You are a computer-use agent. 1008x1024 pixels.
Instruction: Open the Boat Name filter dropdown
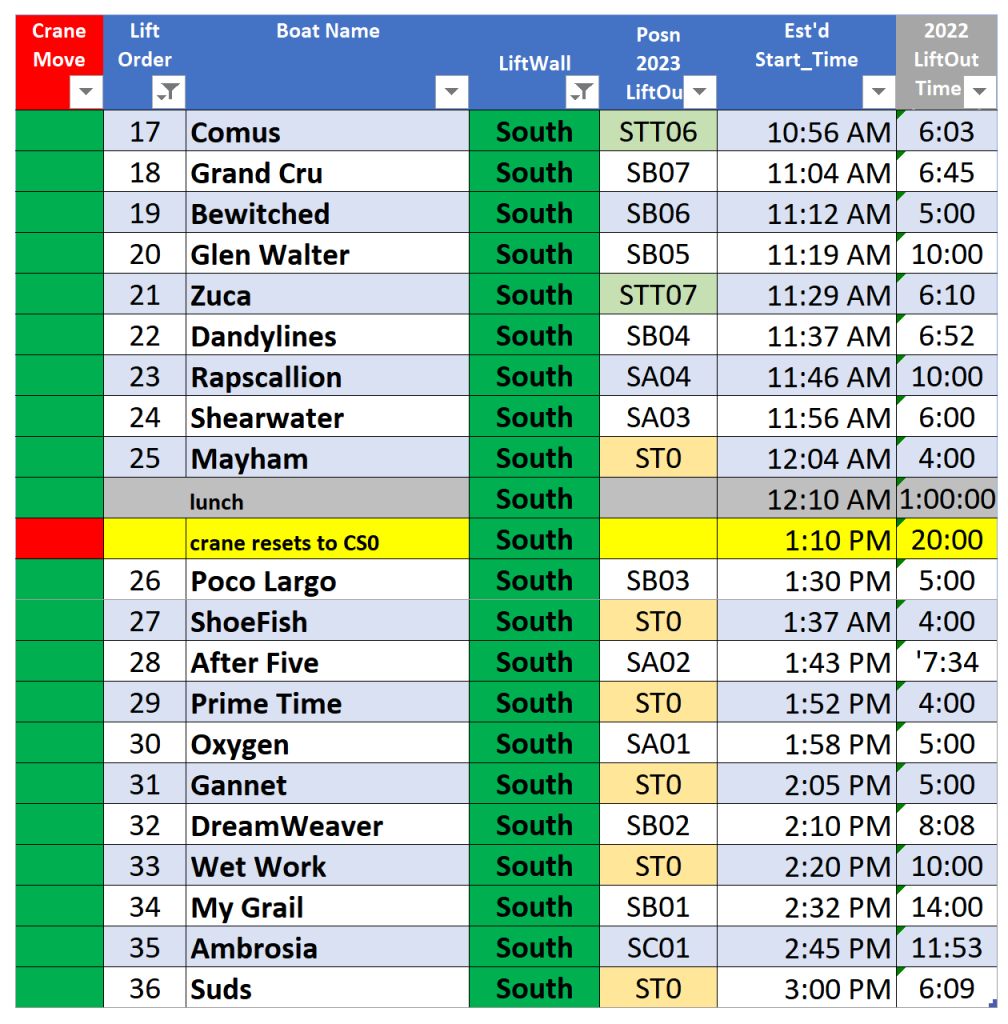(x=451, y=92)
